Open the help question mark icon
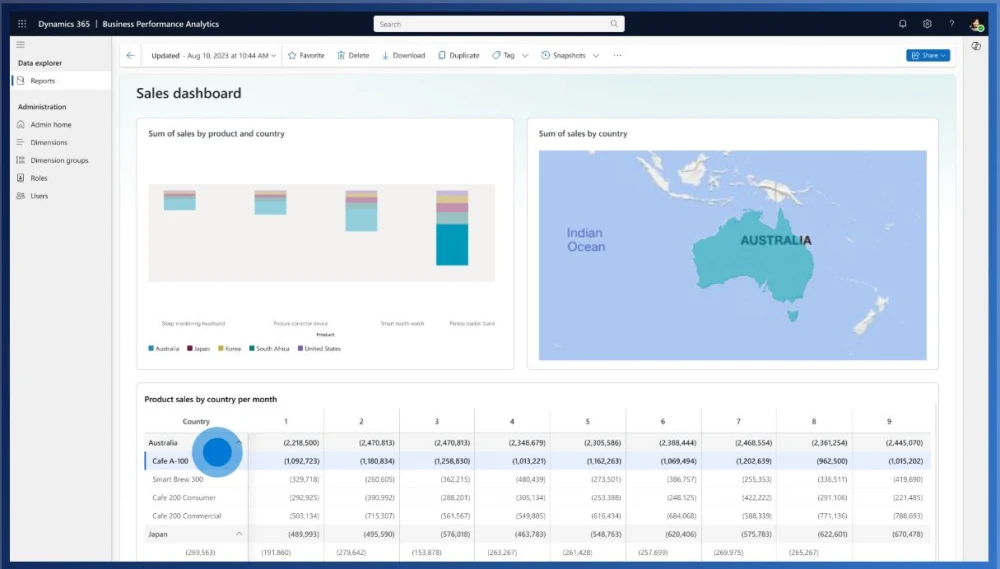 pos(952,24)
